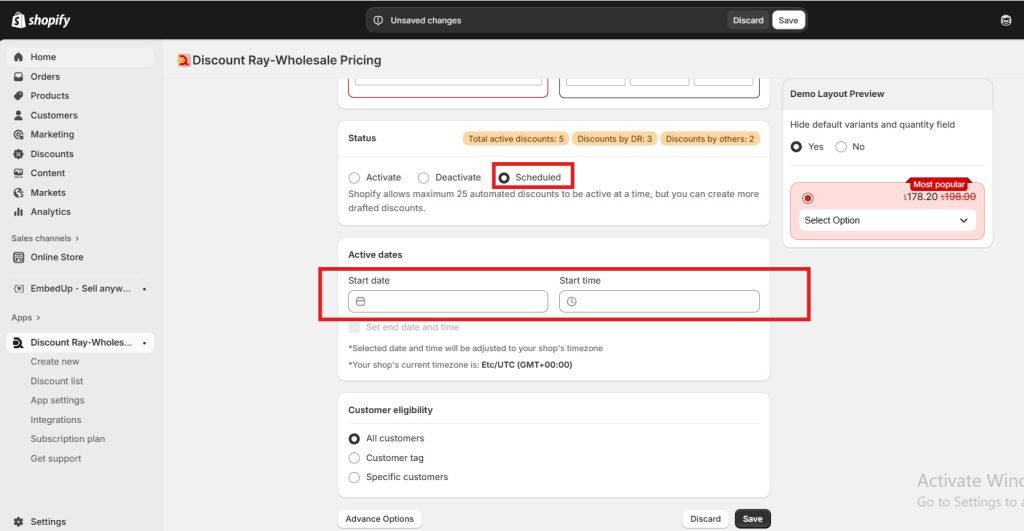Open the Select Option dropdown
The image size is (1024, 531).
(886, 221)
